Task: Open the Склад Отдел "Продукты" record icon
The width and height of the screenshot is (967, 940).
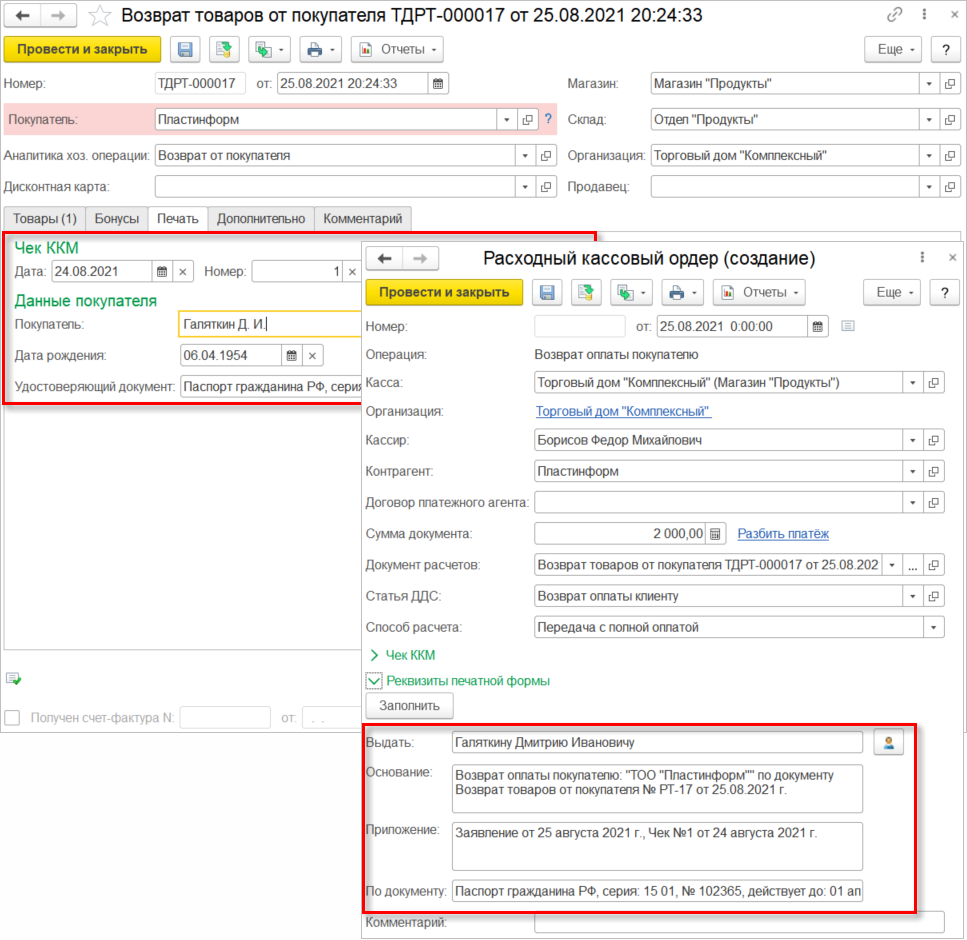Action: (950, 120)
